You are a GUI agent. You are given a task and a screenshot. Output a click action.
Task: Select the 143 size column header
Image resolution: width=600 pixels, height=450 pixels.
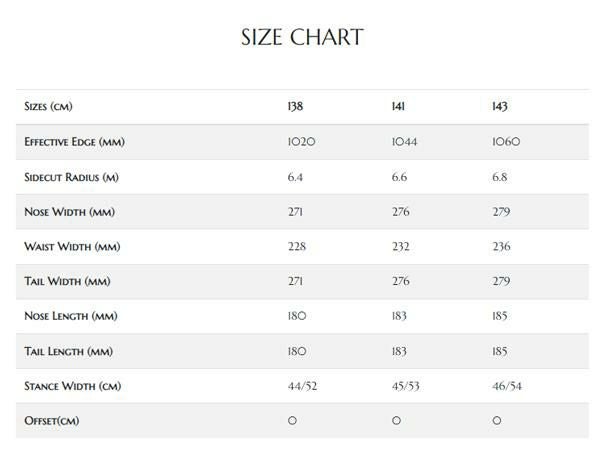pyautogui.click(x=500, y=107)
